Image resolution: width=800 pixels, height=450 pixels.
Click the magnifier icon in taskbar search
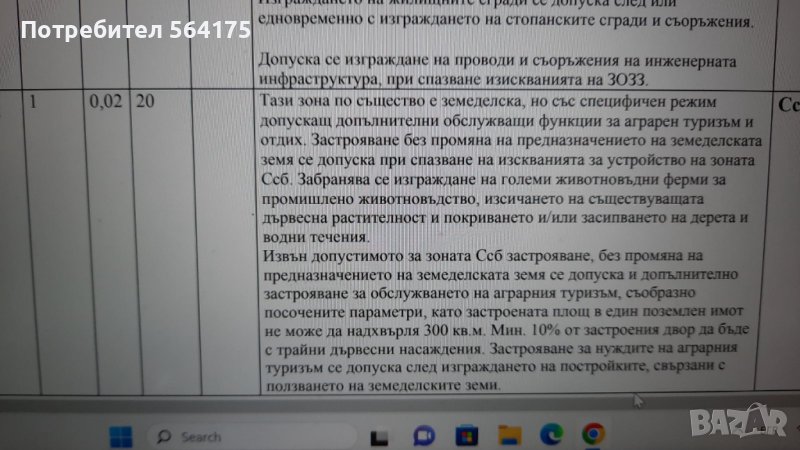coord(163,436)
